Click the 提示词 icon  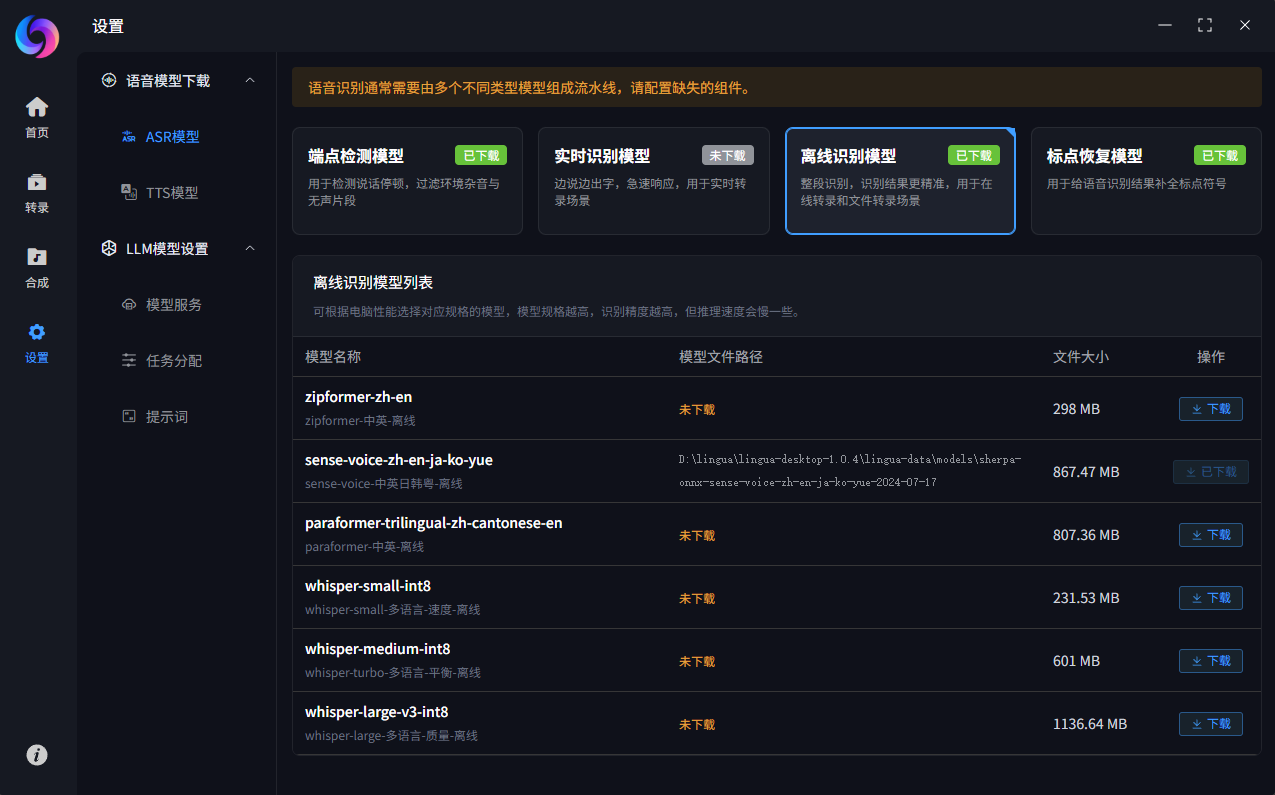click(129, 416)
